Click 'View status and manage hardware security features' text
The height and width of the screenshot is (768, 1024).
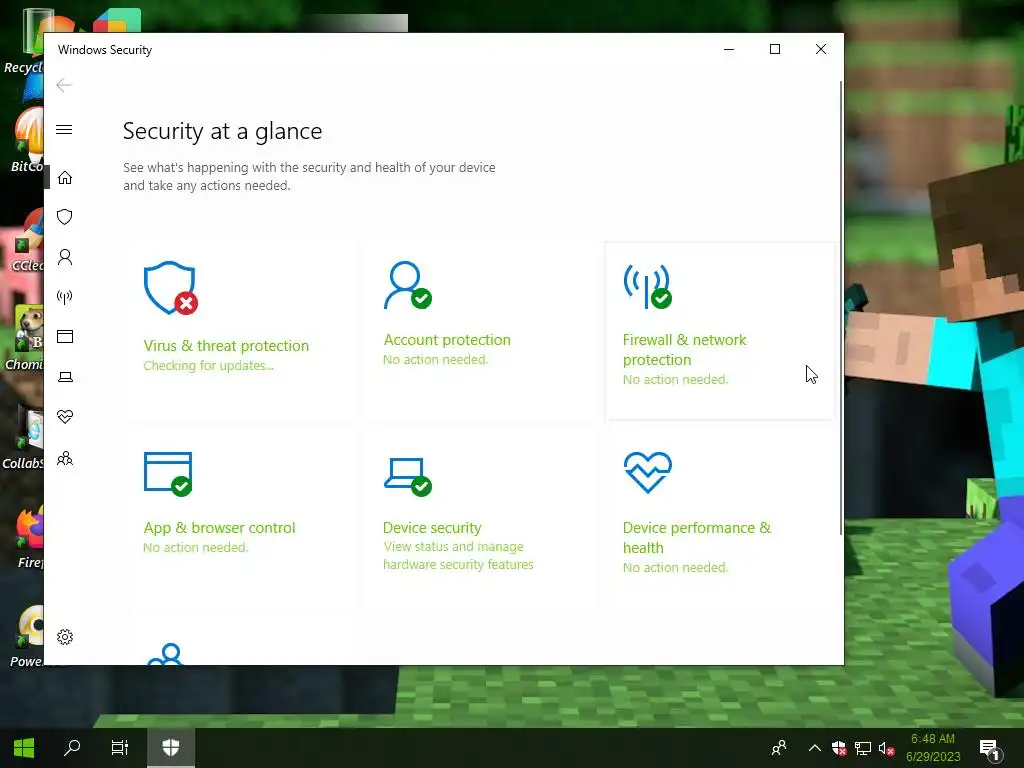pos(458,555)
